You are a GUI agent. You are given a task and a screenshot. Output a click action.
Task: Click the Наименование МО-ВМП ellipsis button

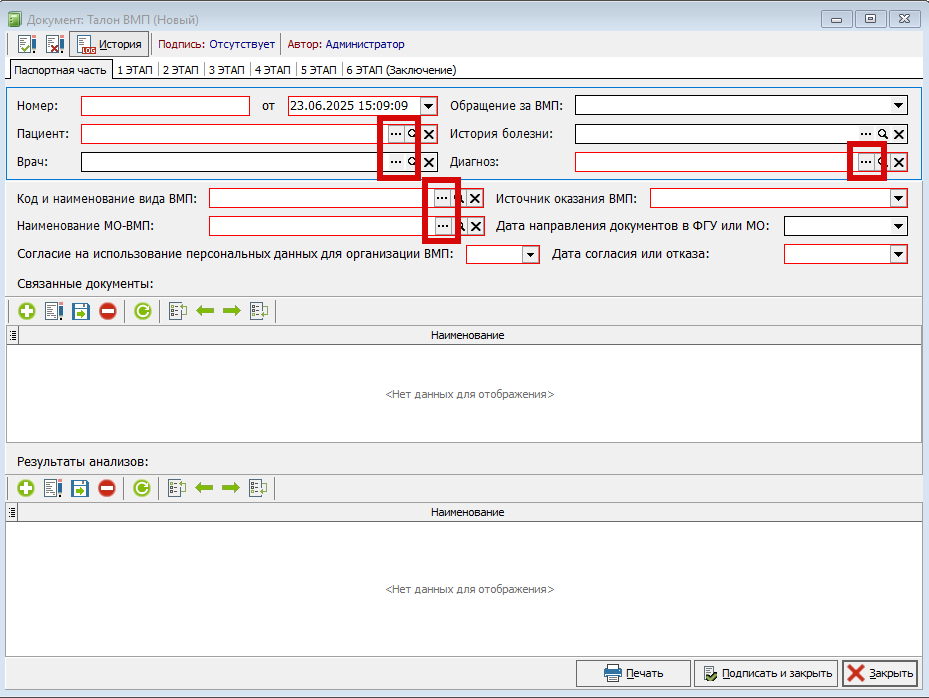click(443, 226)
